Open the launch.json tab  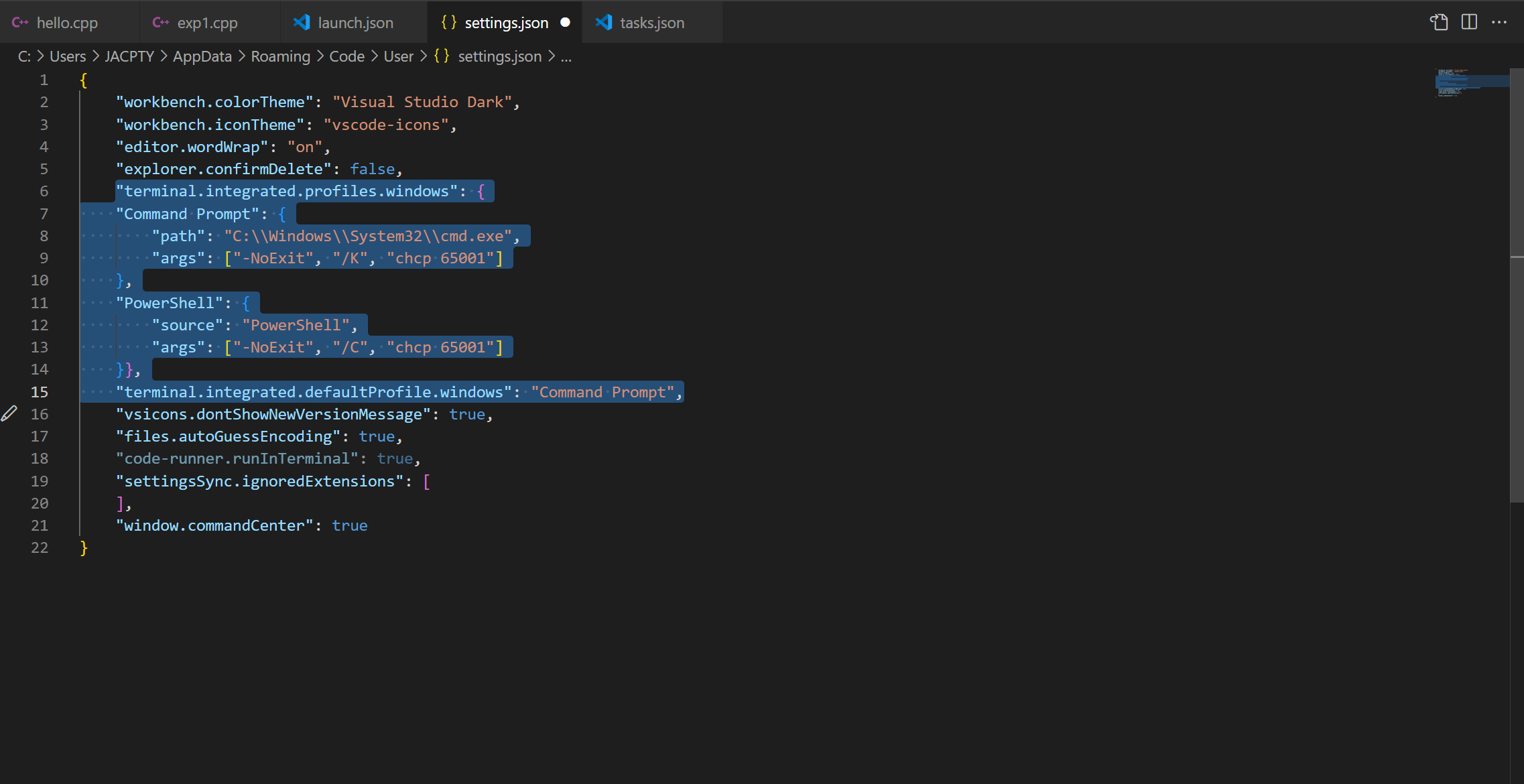click(x=353, y=22)
